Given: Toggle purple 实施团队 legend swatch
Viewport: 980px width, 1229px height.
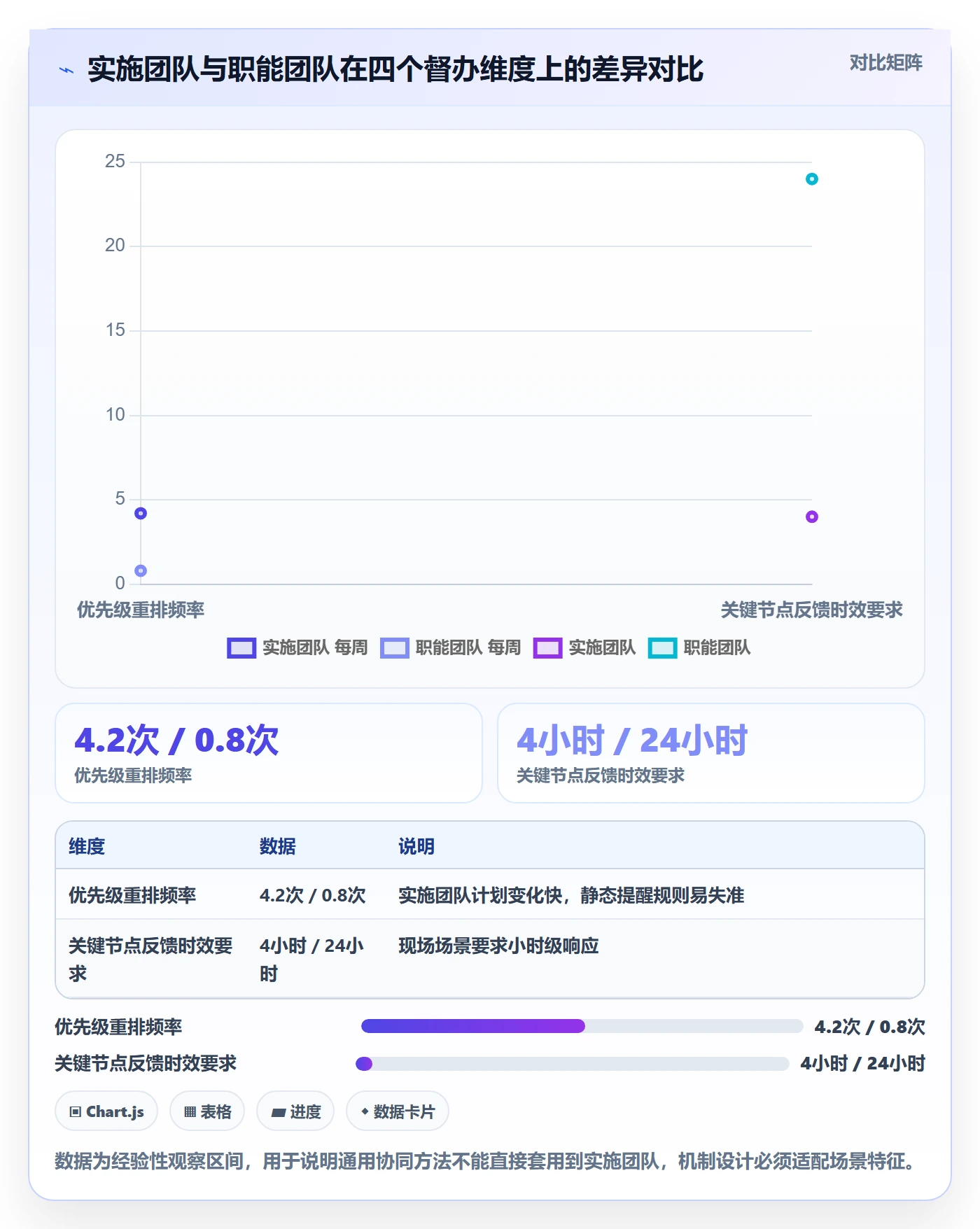Looking at the screenshot, I should click(x=547, y=648).
